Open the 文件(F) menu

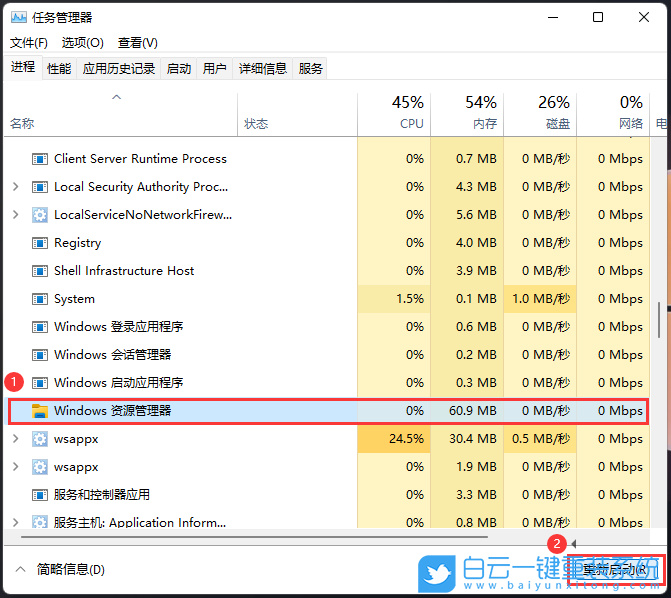point(29,43)
